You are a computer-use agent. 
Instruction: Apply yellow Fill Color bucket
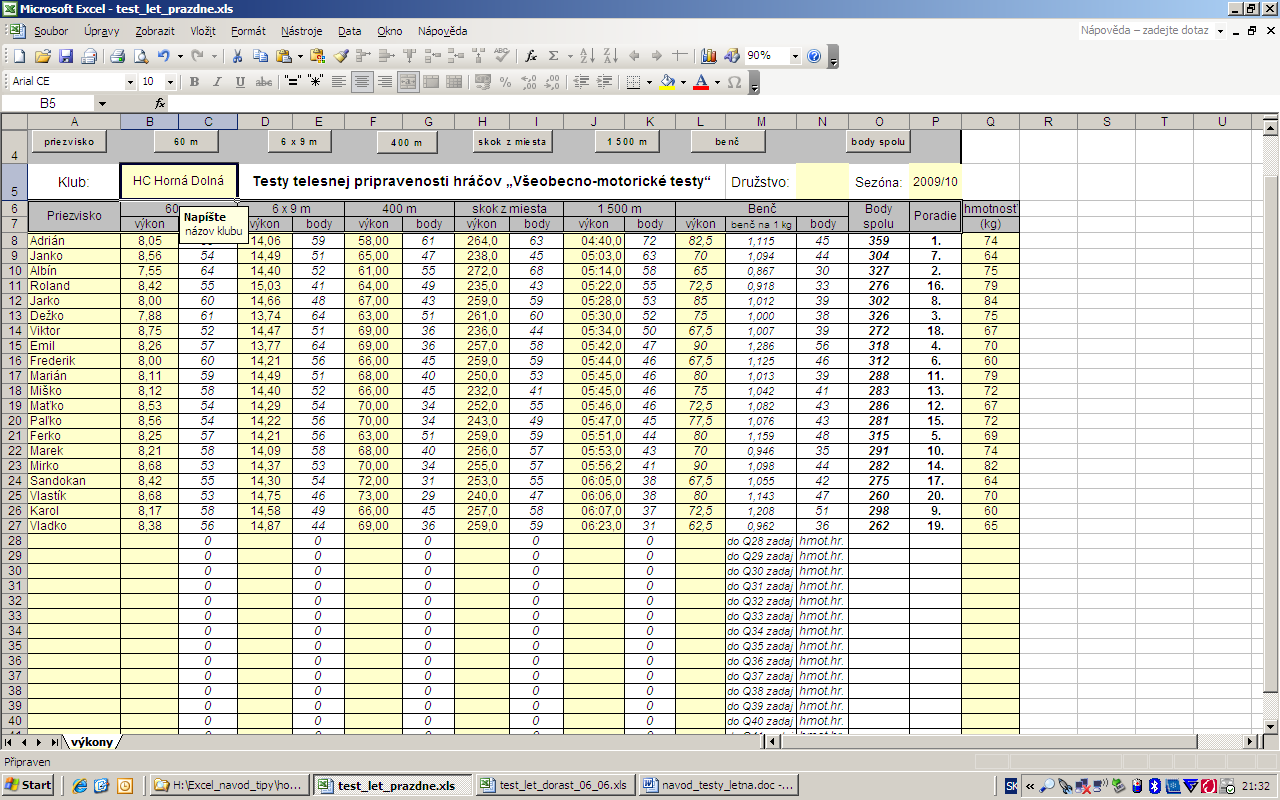tap(668, 82)
